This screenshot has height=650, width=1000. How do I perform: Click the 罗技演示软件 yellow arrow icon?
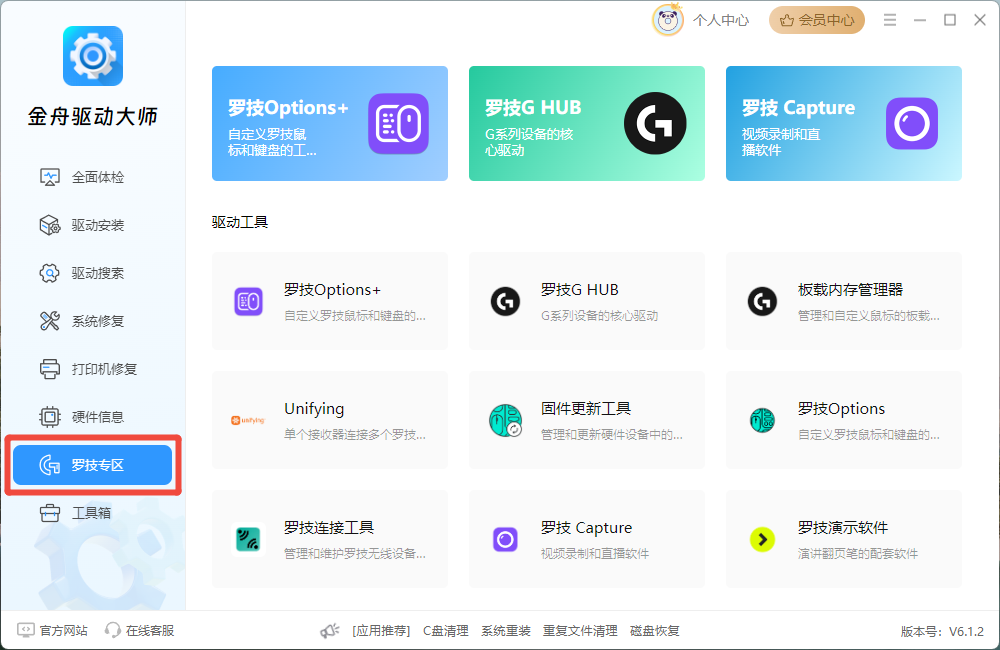pyautogui.click(x=762, y=539)
